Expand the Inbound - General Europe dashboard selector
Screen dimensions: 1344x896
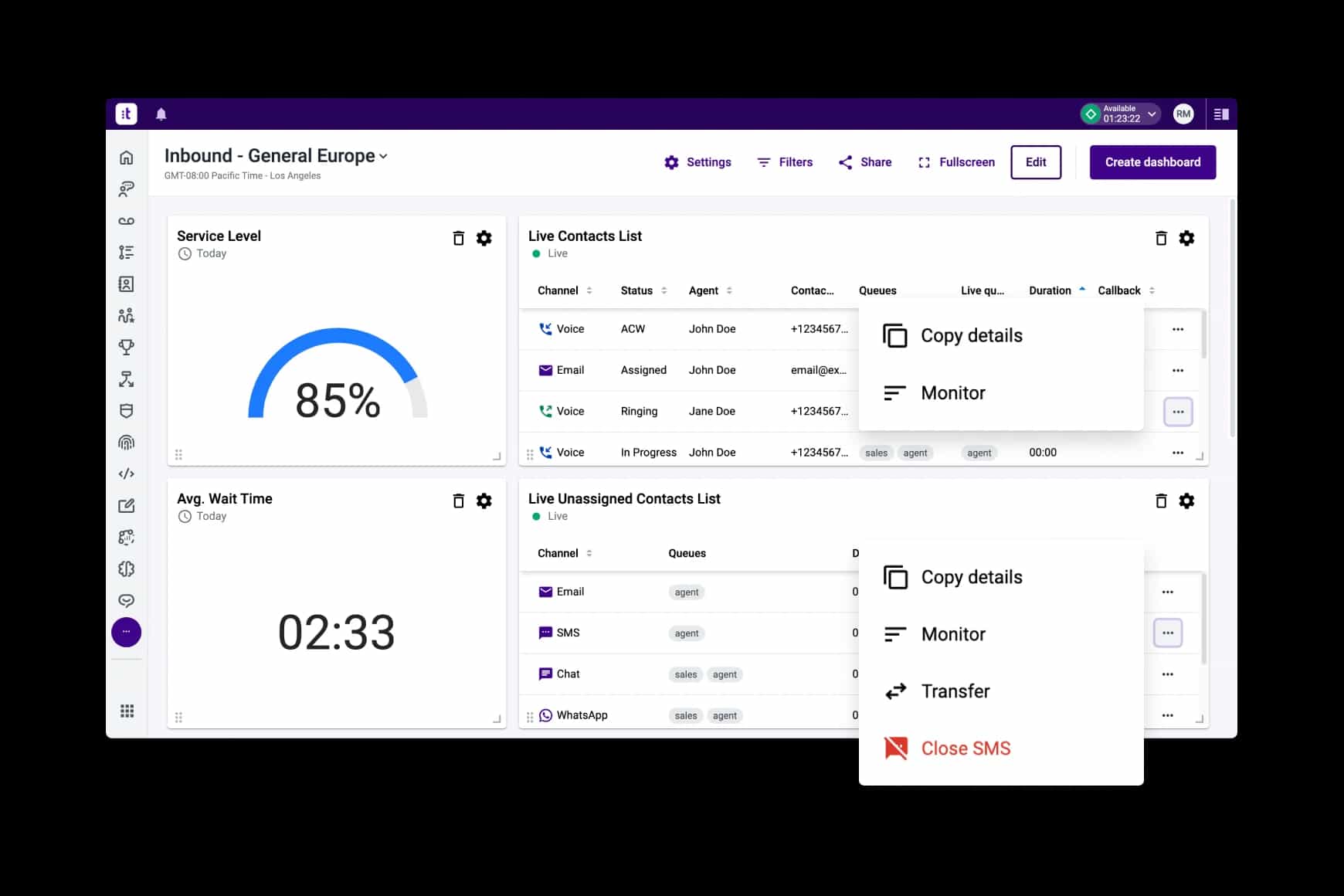pyautogui.click(x=384, y=156)
